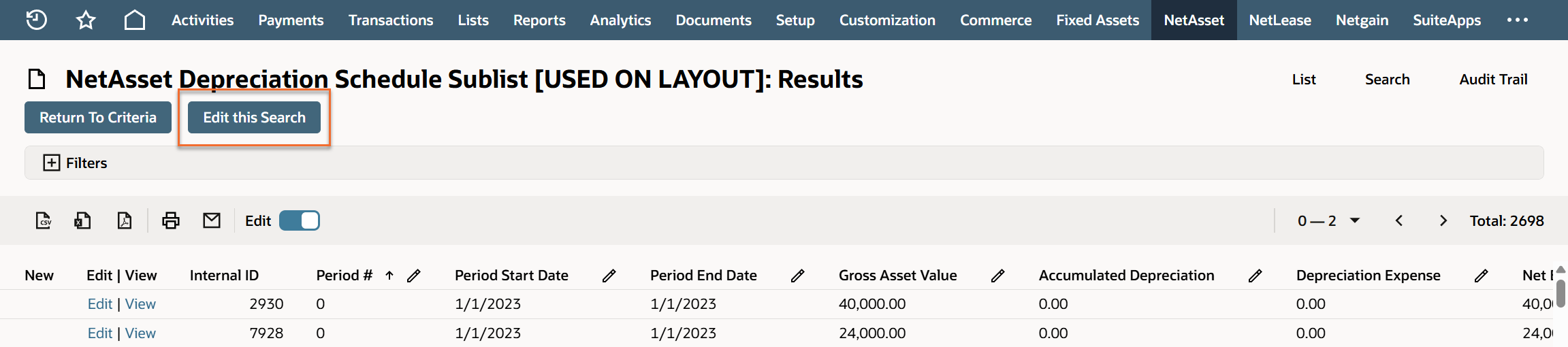
Task: Print the search results
Action: pos(171,220)
